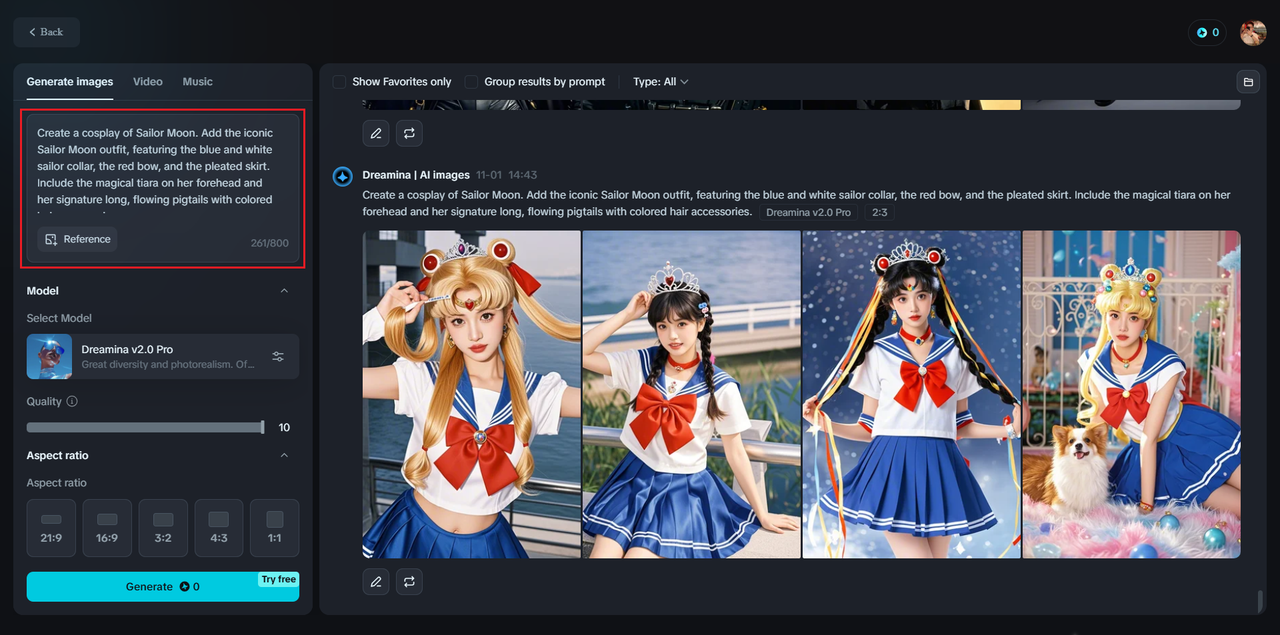Click the upper regenerate icon
The height and width of the screenshot is (635, 1280).
coord(409,132)
